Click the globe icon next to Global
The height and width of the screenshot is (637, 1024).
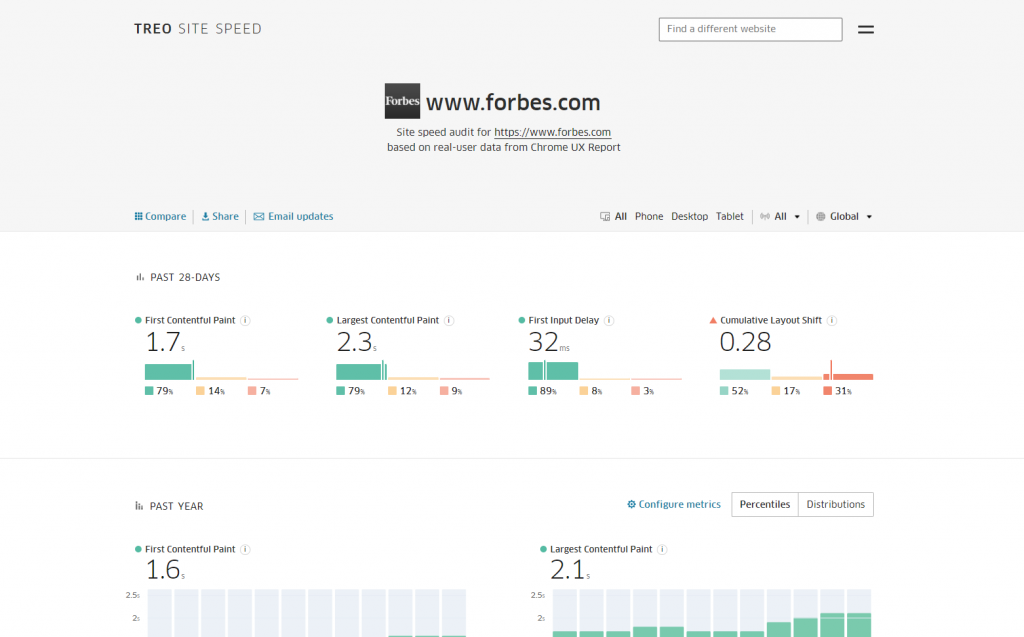[x=820, y=216]
